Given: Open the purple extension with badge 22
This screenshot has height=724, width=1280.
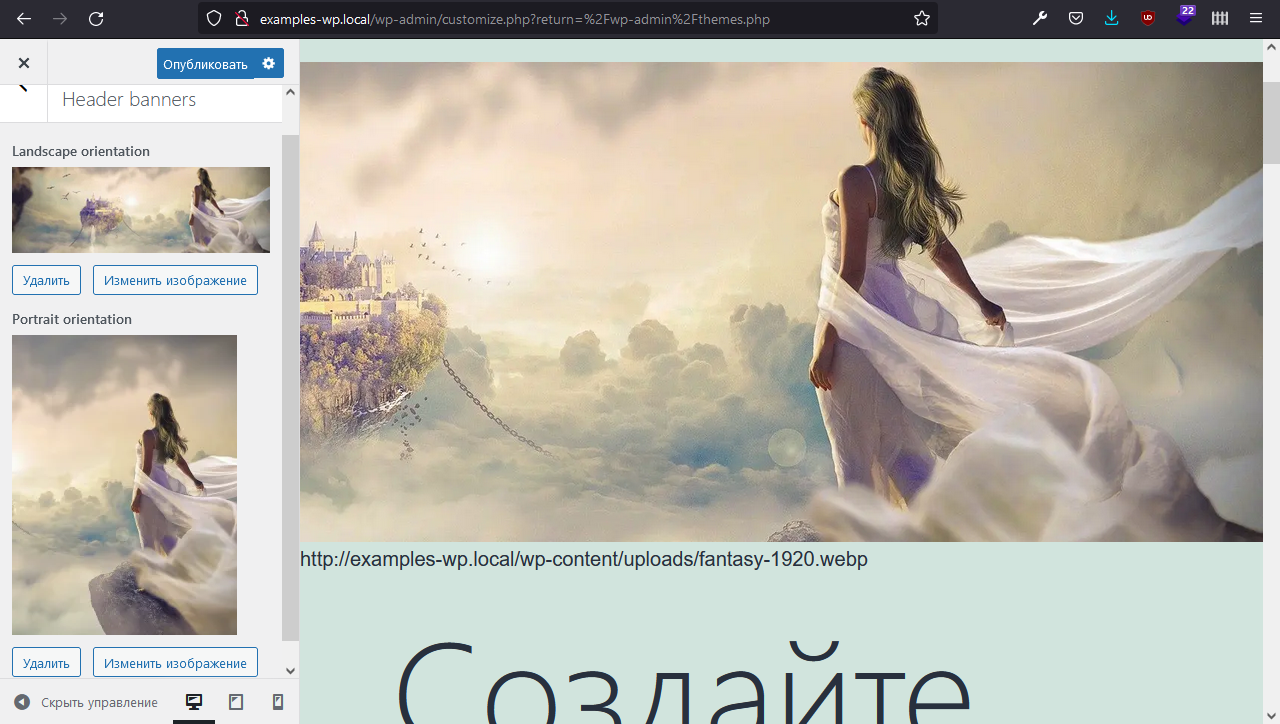Looking at the screenshot, I should 1185,16.
